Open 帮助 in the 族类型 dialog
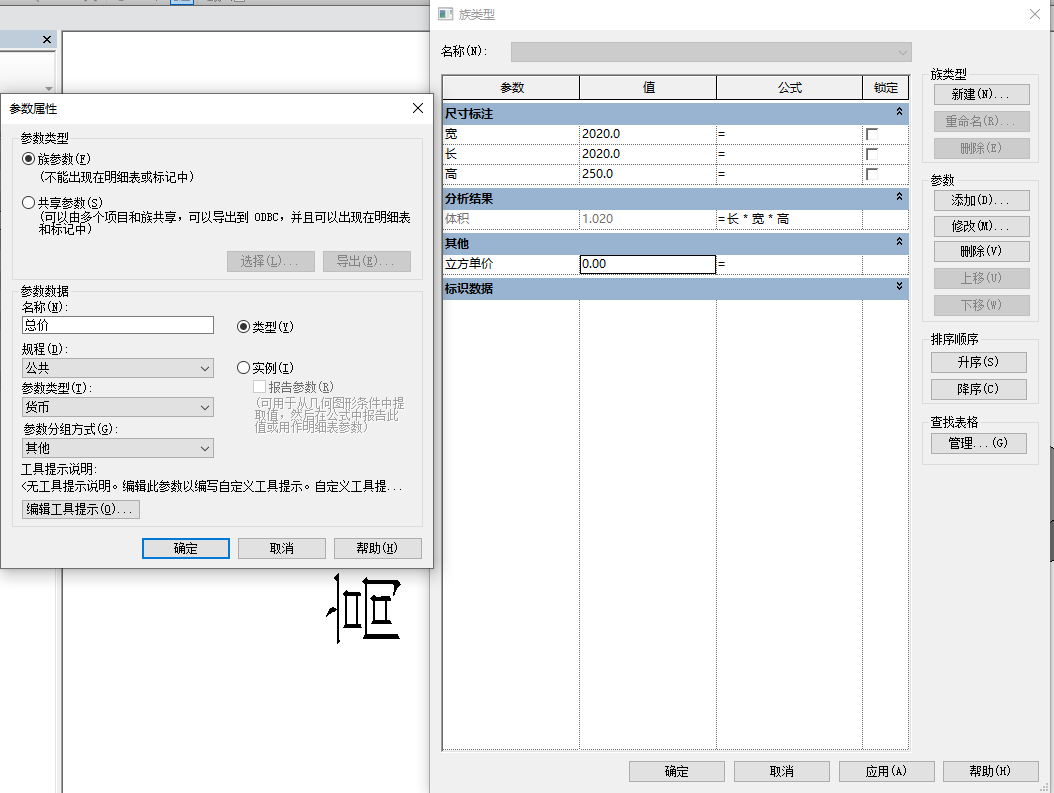This screenshot has height=793, width=1054. coord(991,771)
